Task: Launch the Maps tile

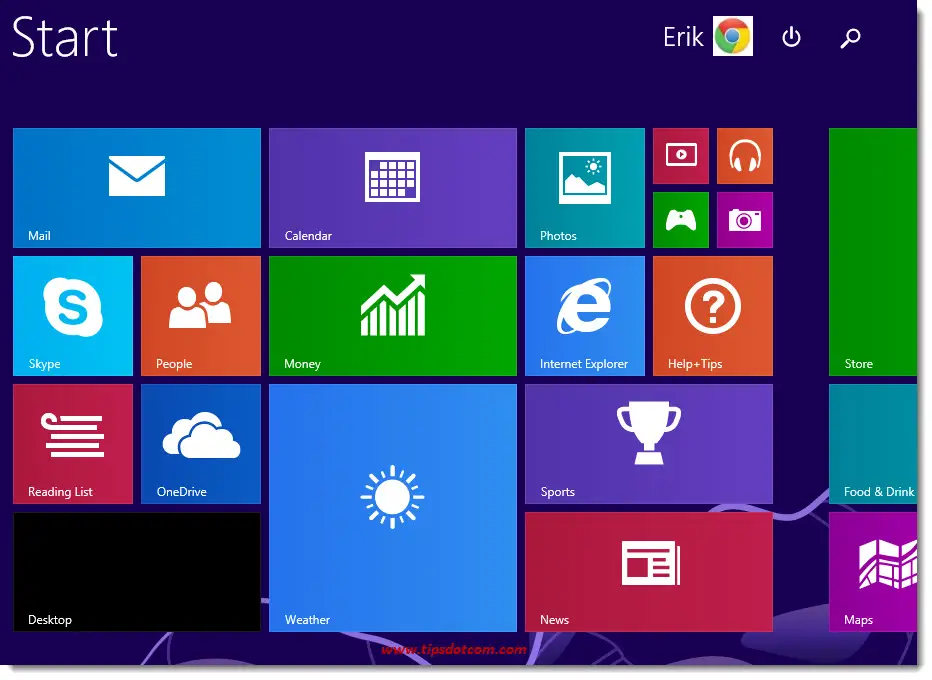Action: [873, 572]
